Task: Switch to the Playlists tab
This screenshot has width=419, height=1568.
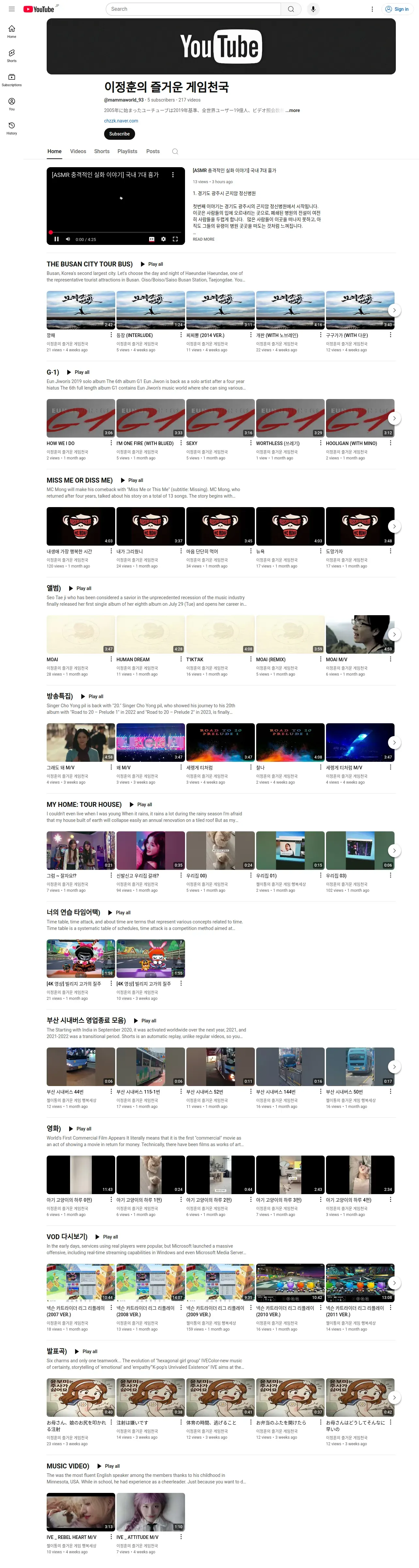Action: pos(127,152)
